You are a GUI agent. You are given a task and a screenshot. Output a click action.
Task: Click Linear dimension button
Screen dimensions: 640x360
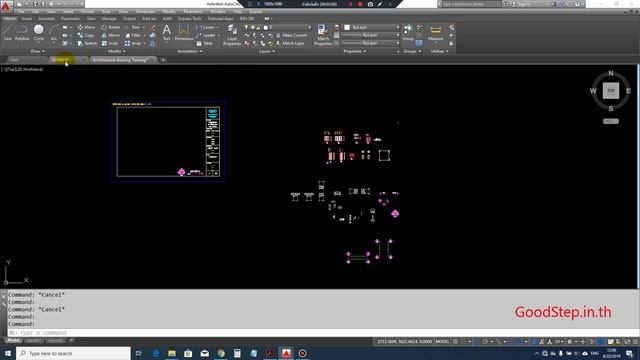click(206, 27)
